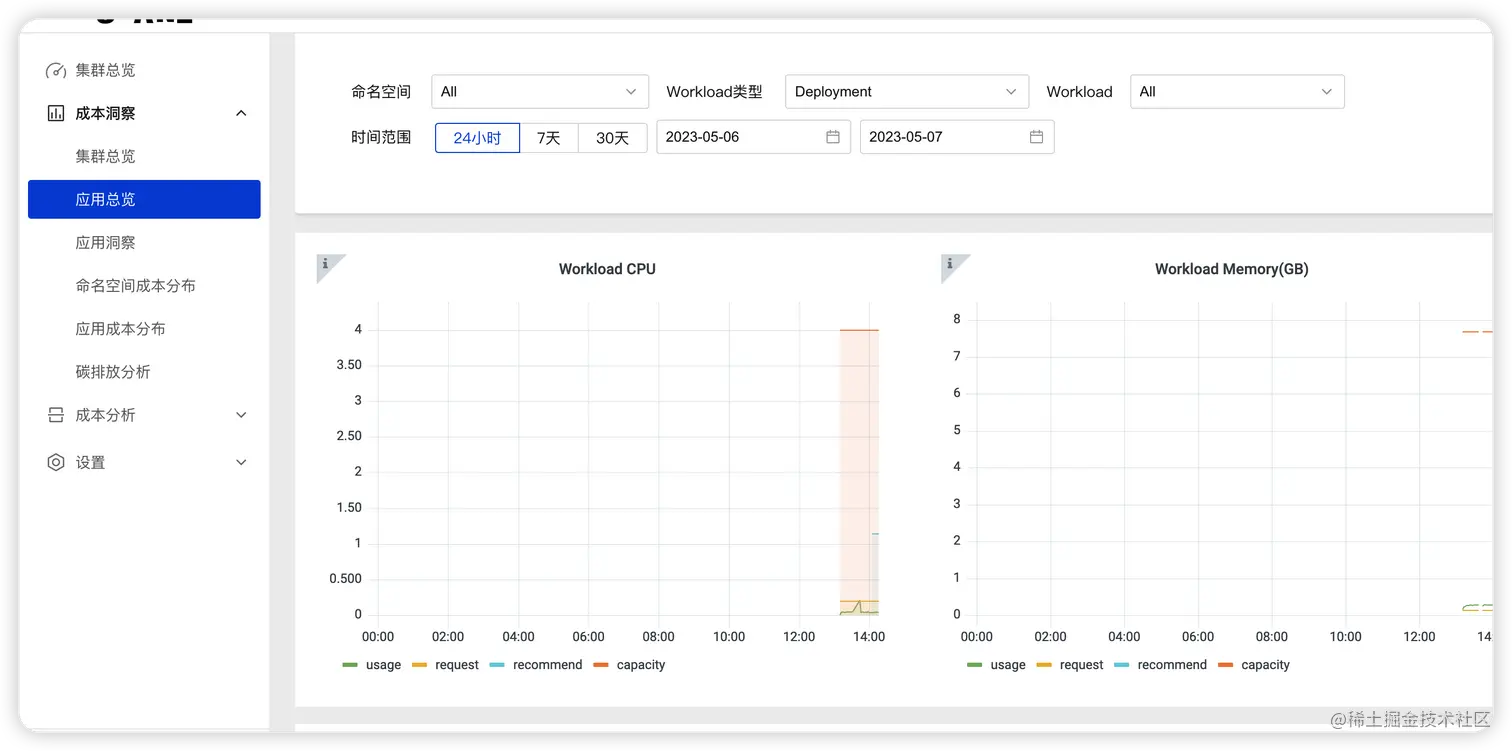Expand the 设置 menu chevron
This screenshot has width=1512, height=751.
pyautogui.click(x=241, y=462)
